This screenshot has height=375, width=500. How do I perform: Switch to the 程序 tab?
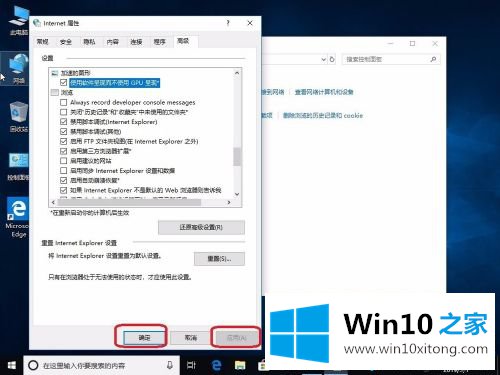159,42
